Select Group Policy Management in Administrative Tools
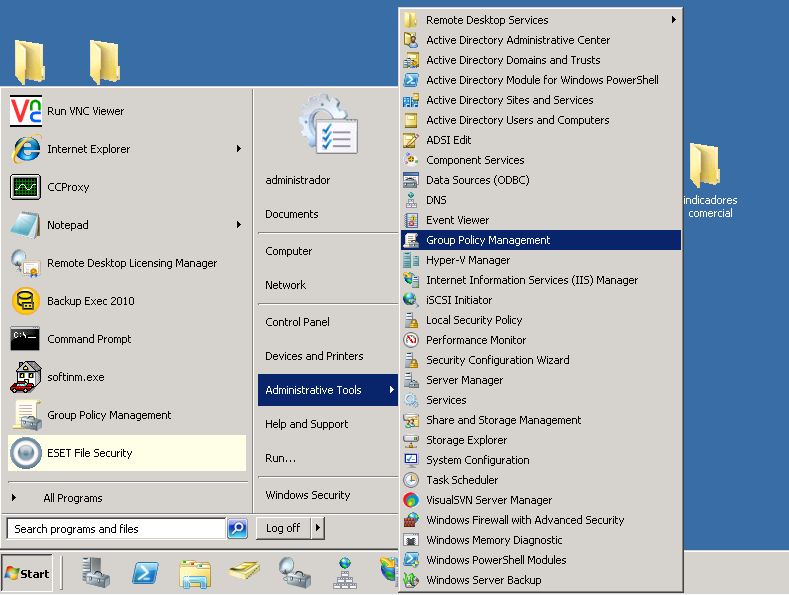This screenshot has width=789, height=595. [x=541, y=240]
